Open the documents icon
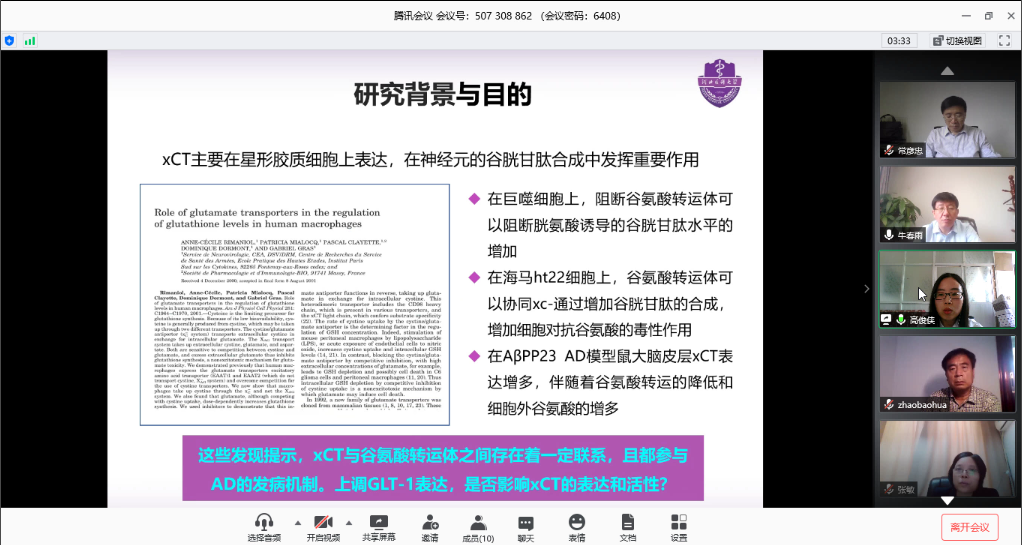The height and width of the screenshot is (545, 1022). [x=627, y=522]
